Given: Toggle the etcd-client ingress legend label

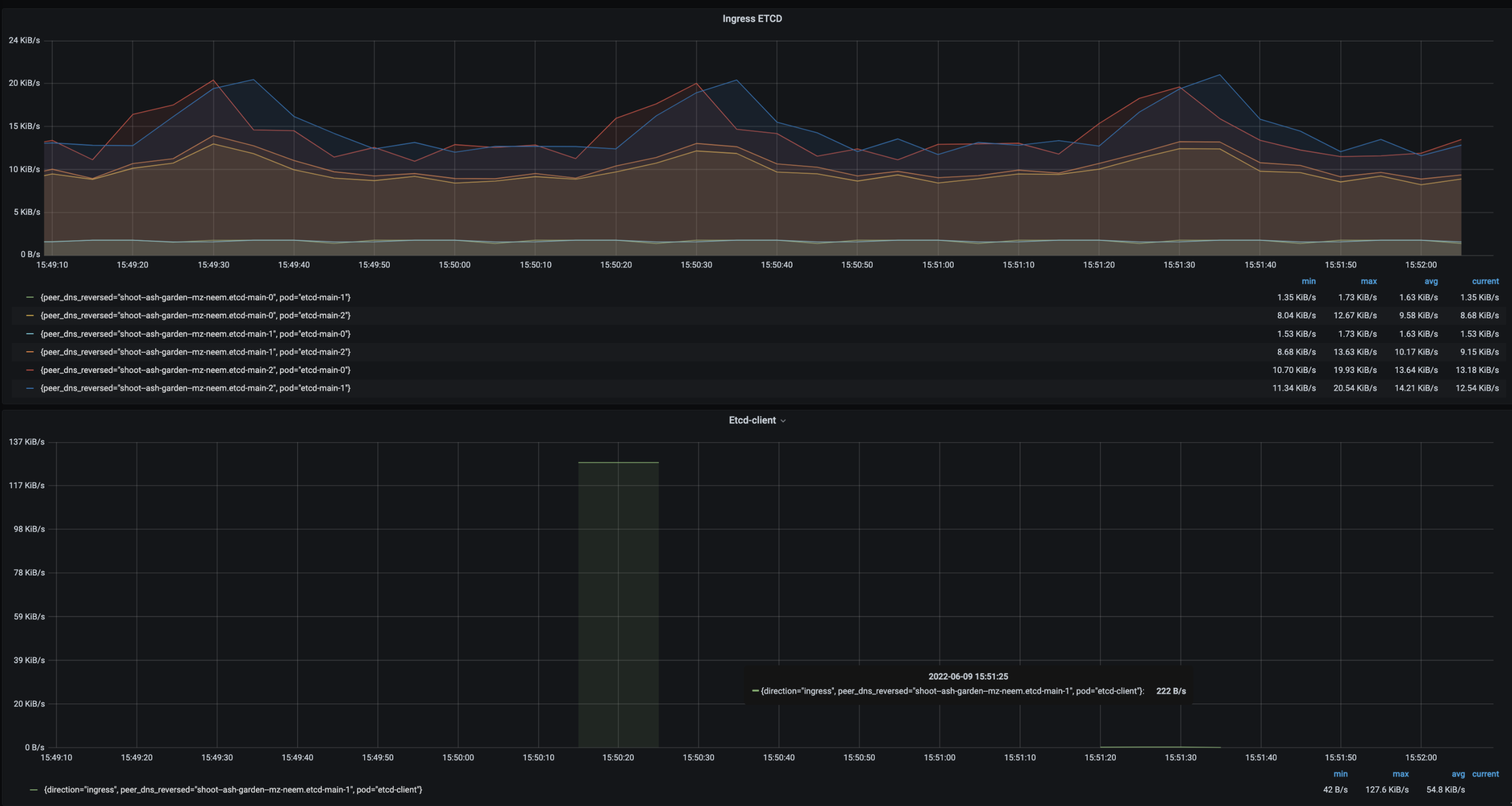Looking at the screenshot, I should (233, 790).
